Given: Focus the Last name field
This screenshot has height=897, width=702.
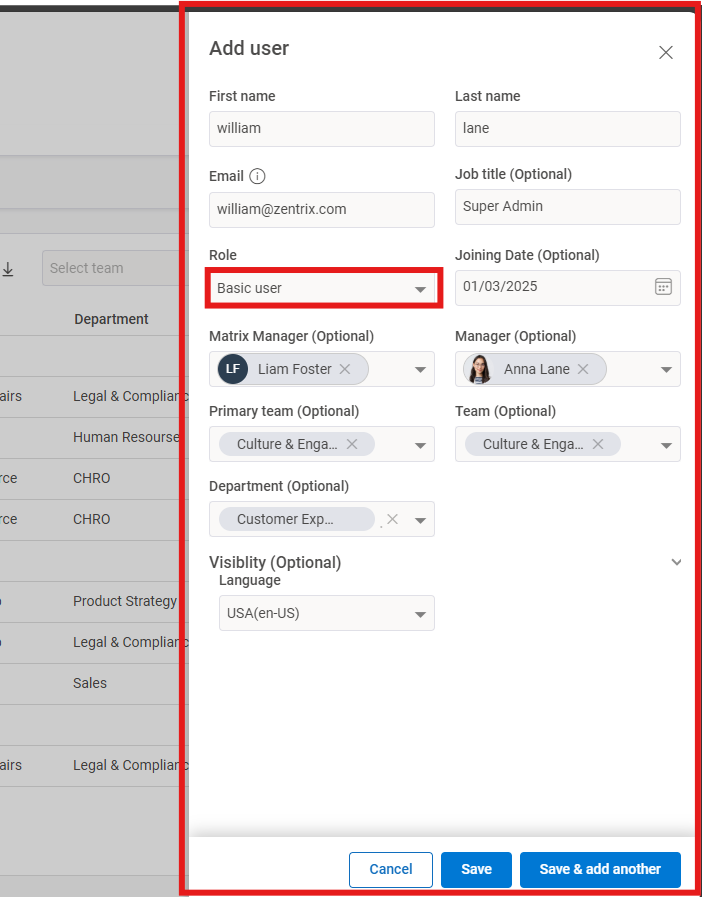Looking at the screenshot, I should pos(568,129).
